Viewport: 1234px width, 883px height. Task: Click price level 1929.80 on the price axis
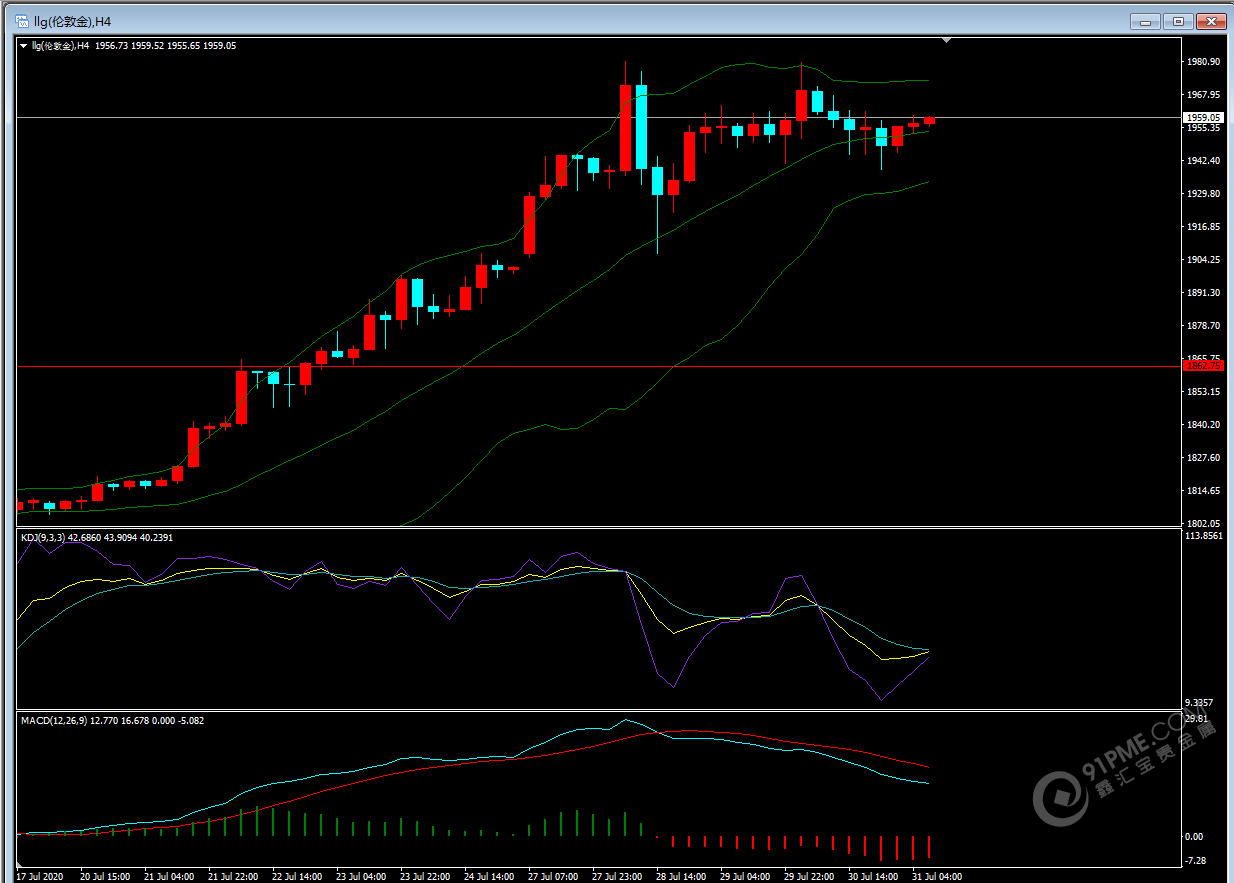tap(1203, 194)
